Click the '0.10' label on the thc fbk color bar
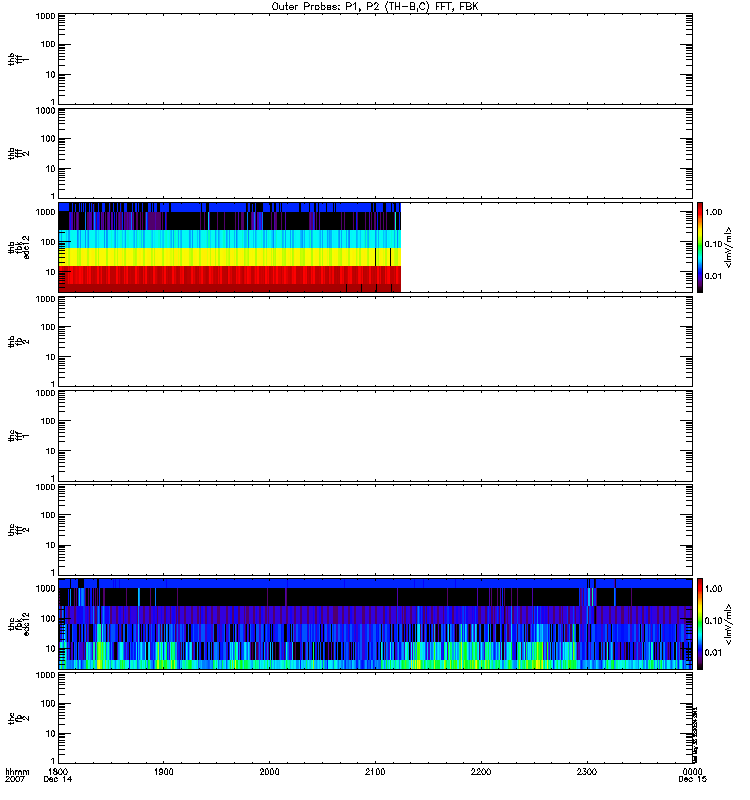The image size is (750, 800). (713, 621)
